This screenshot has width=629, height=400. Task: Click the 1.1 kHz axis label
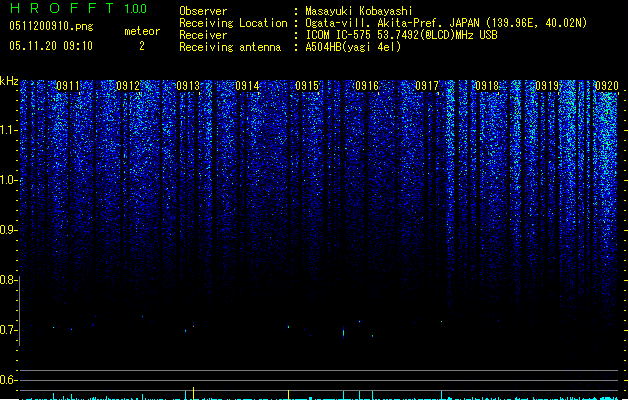(x=9, y=130)
